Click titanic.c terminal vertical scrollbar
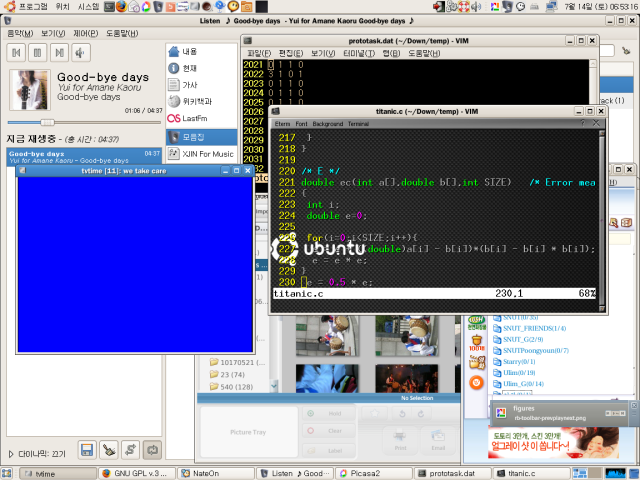640x480 pixels. 602,220
